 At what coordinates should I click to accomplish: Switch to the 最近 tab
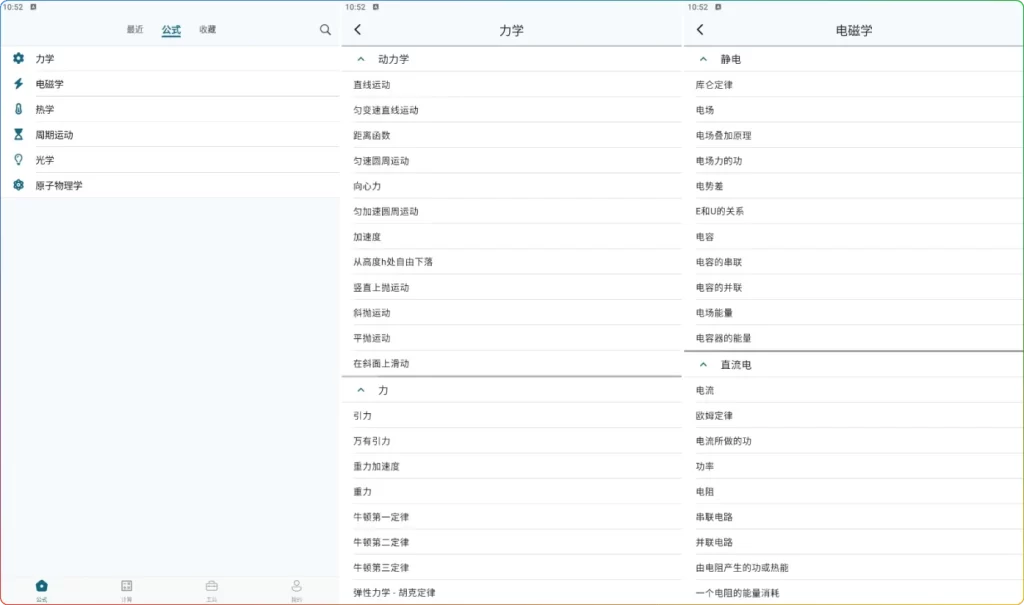[x=136, y=30]
